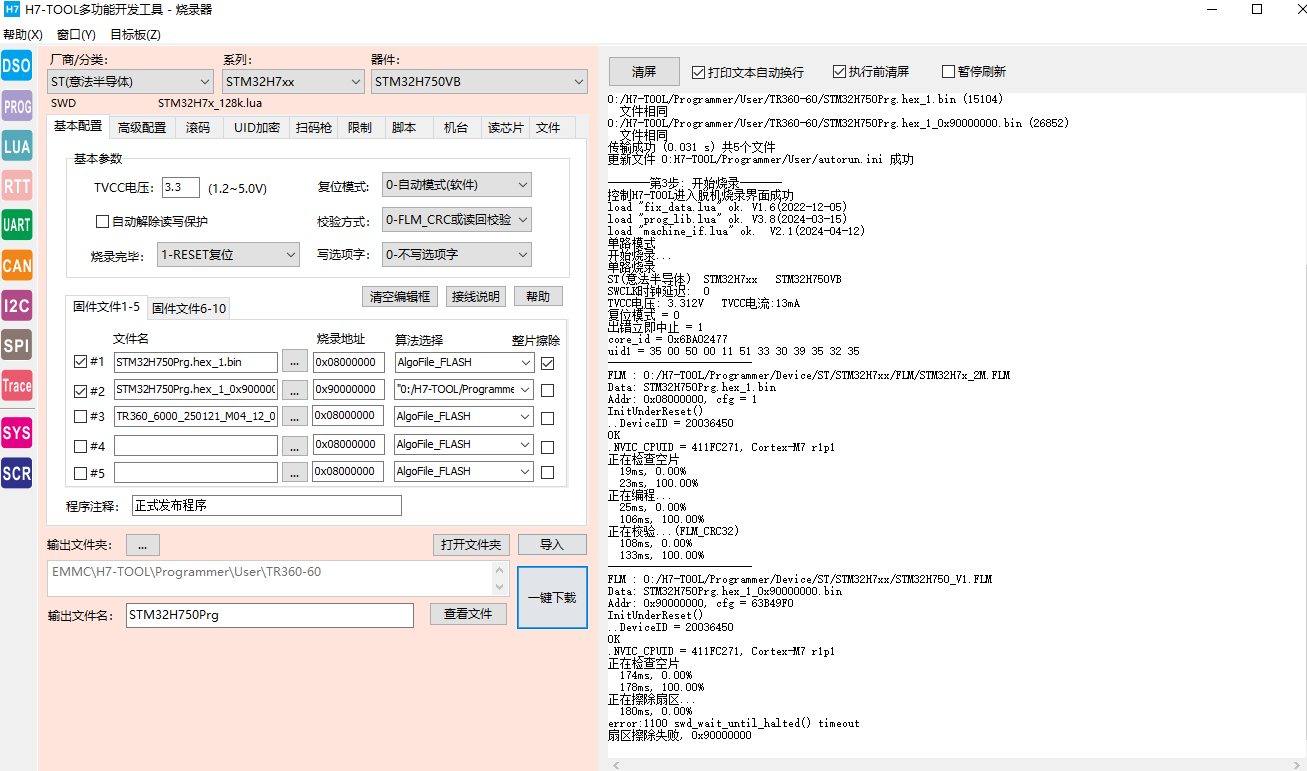Select the PROG programmer sidebar icon

(16, 106)
